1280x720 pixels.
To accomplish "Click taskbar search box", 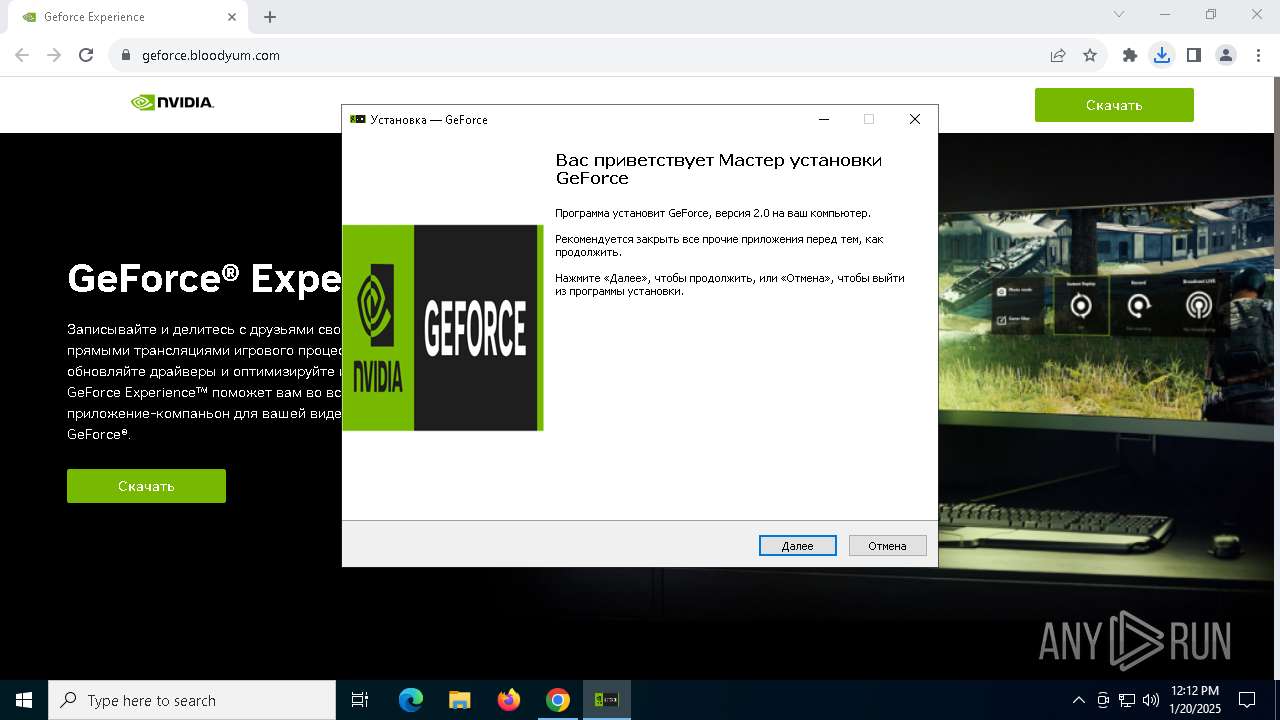I will click(192, 700).
